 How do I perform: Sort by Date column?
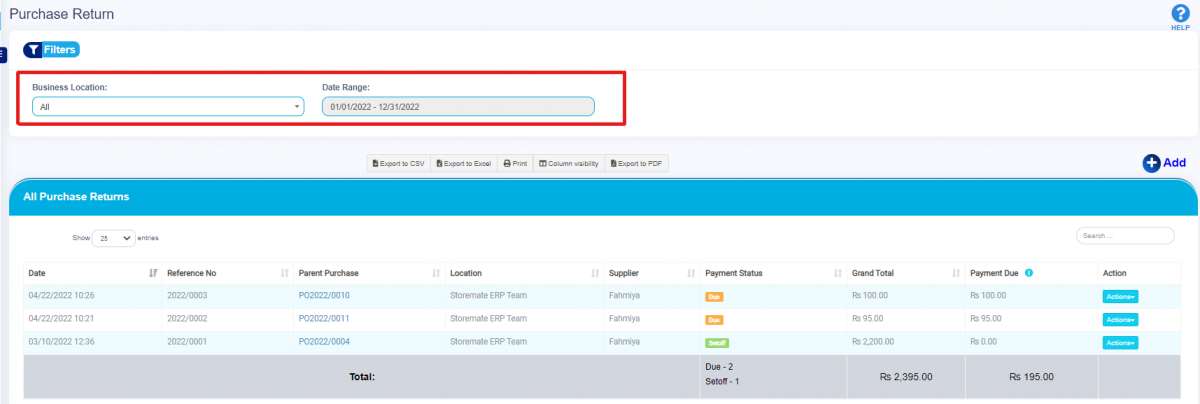pos(93,272)
